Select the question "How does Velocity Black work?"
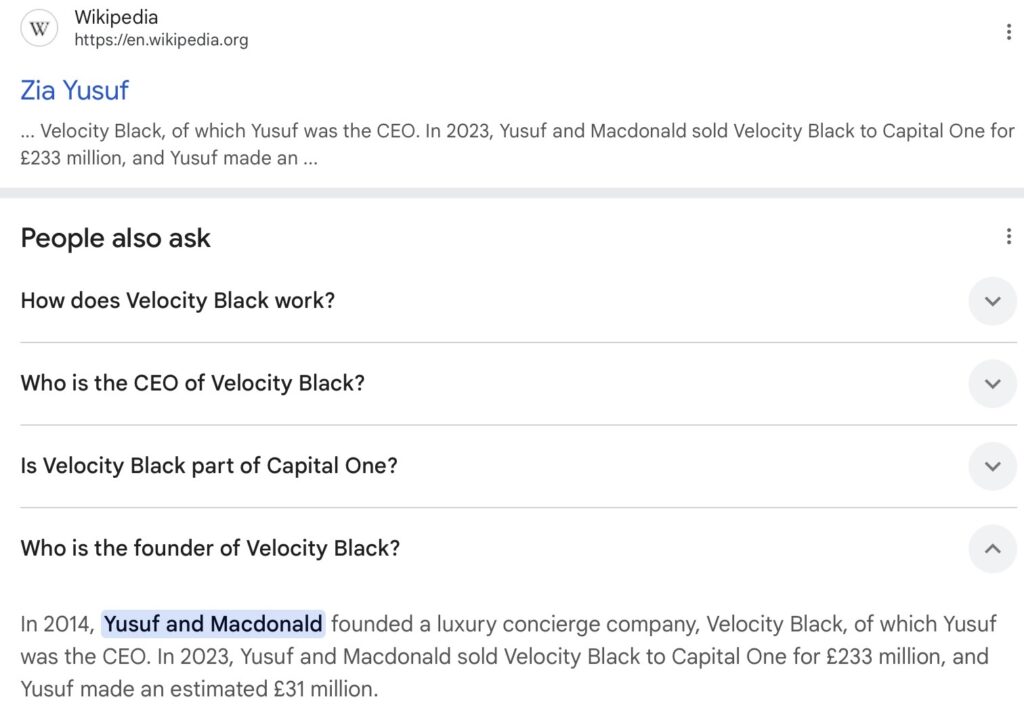Screen dimensions: 1024x714 point(178,301)
